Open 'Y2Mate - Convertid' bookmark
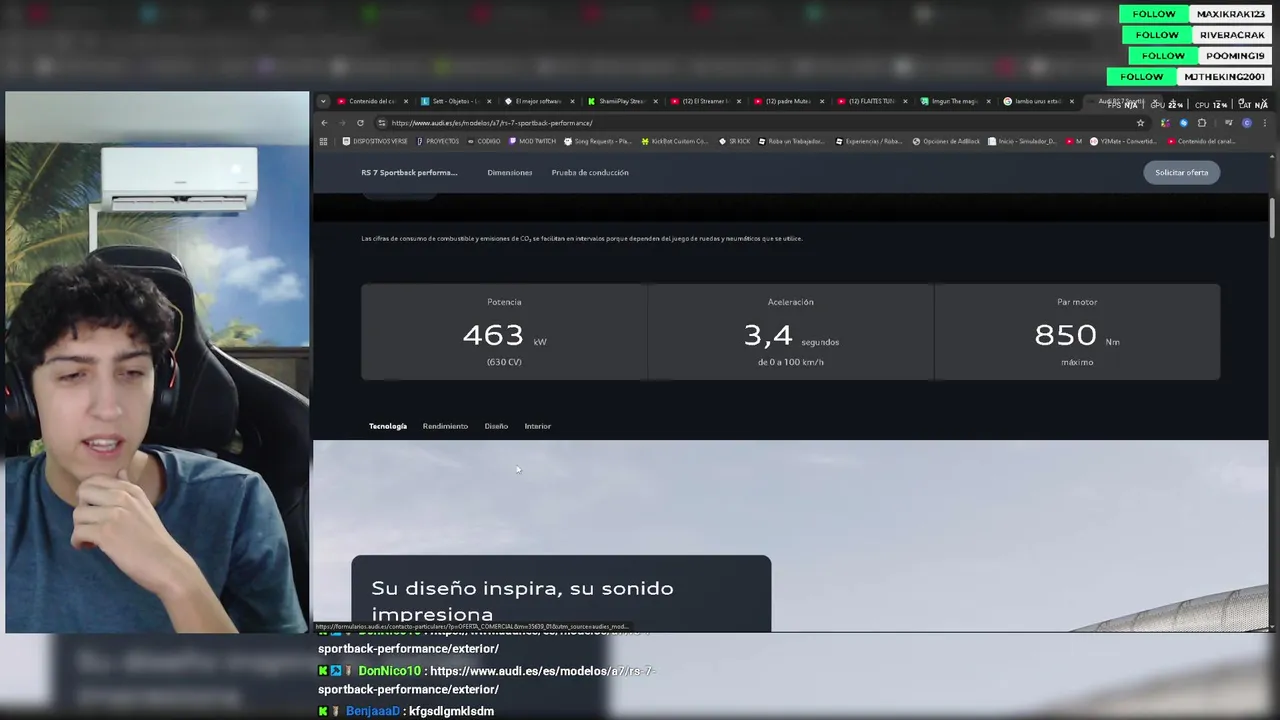 1124,141
